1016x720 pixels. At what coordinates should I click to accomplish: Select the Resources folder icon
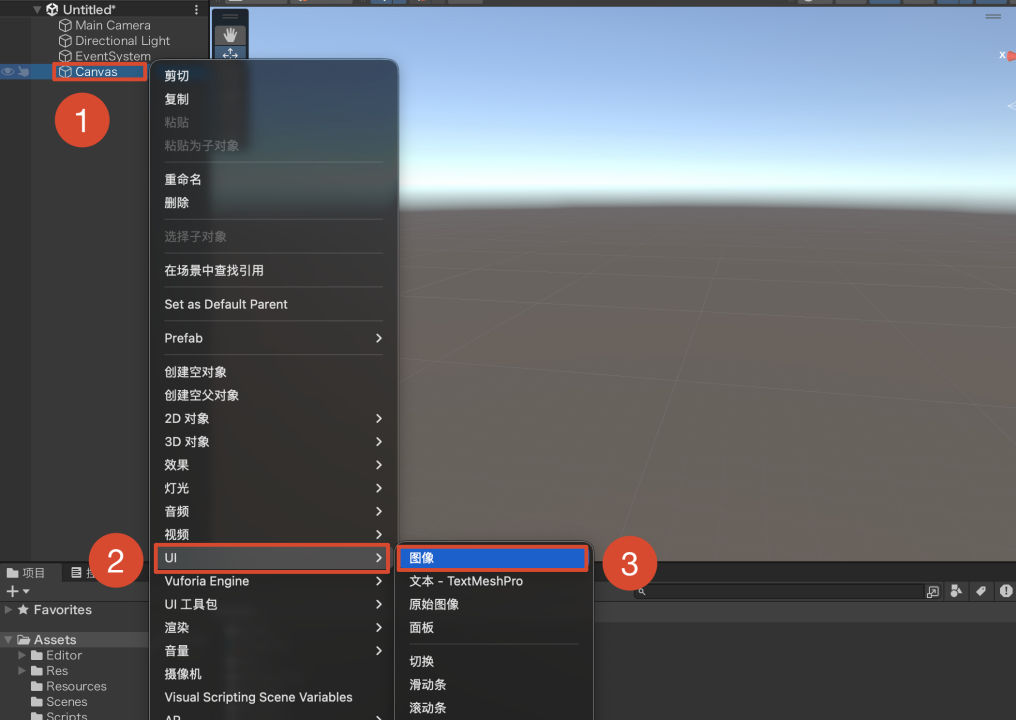pyautogui.click(x=37, y=686)
